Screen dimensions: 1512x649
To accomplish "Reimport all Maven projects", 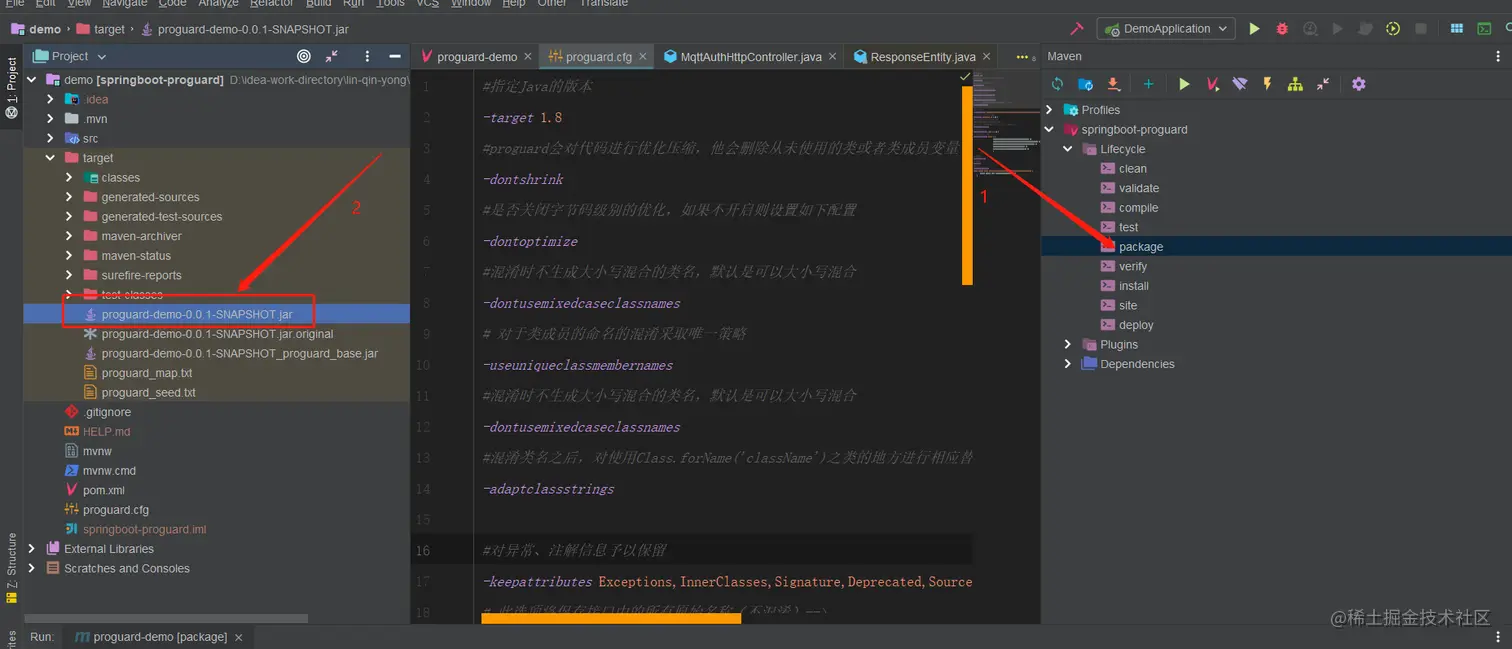I will click(x=1057, y=84).
